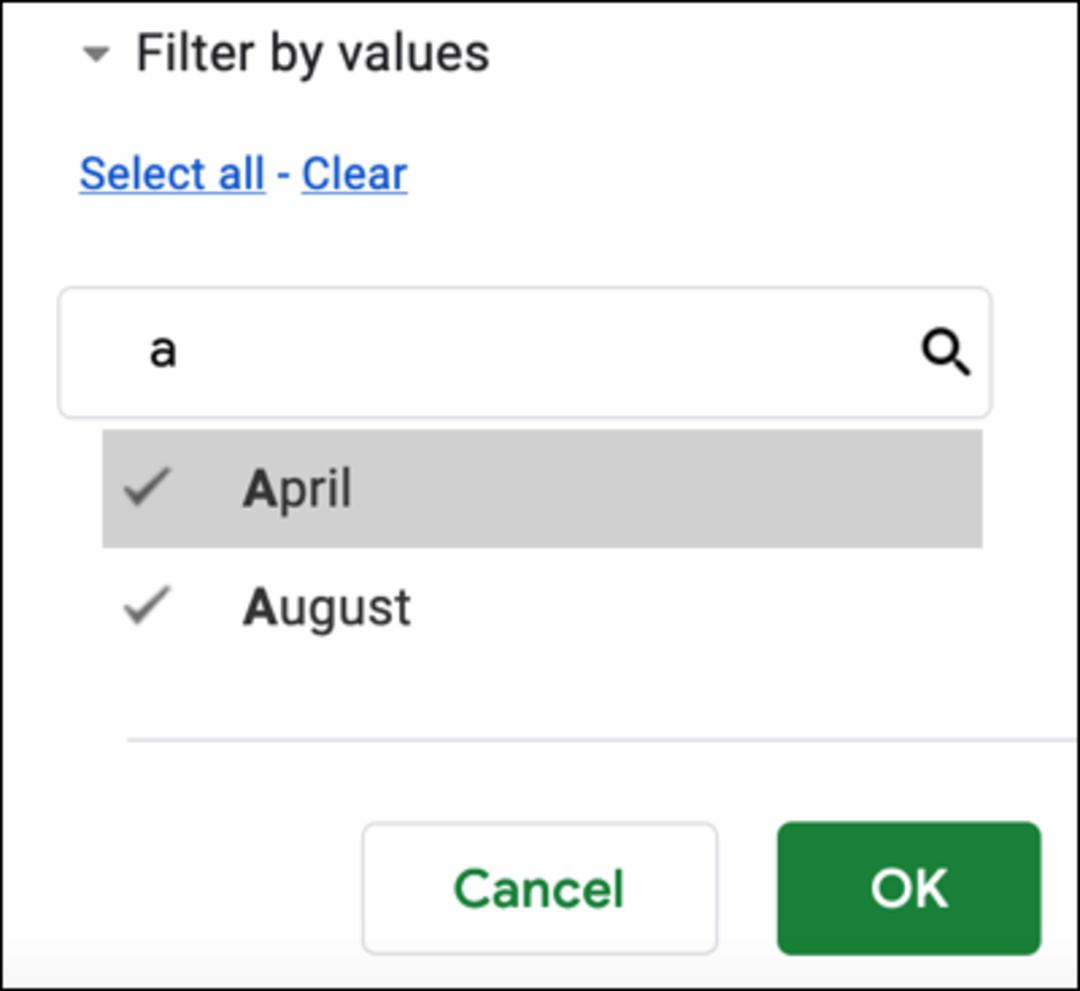The width and height of the screenshot is (1080, 991).
Task: Confirm the filter with OK
Action: pos(908,888)
